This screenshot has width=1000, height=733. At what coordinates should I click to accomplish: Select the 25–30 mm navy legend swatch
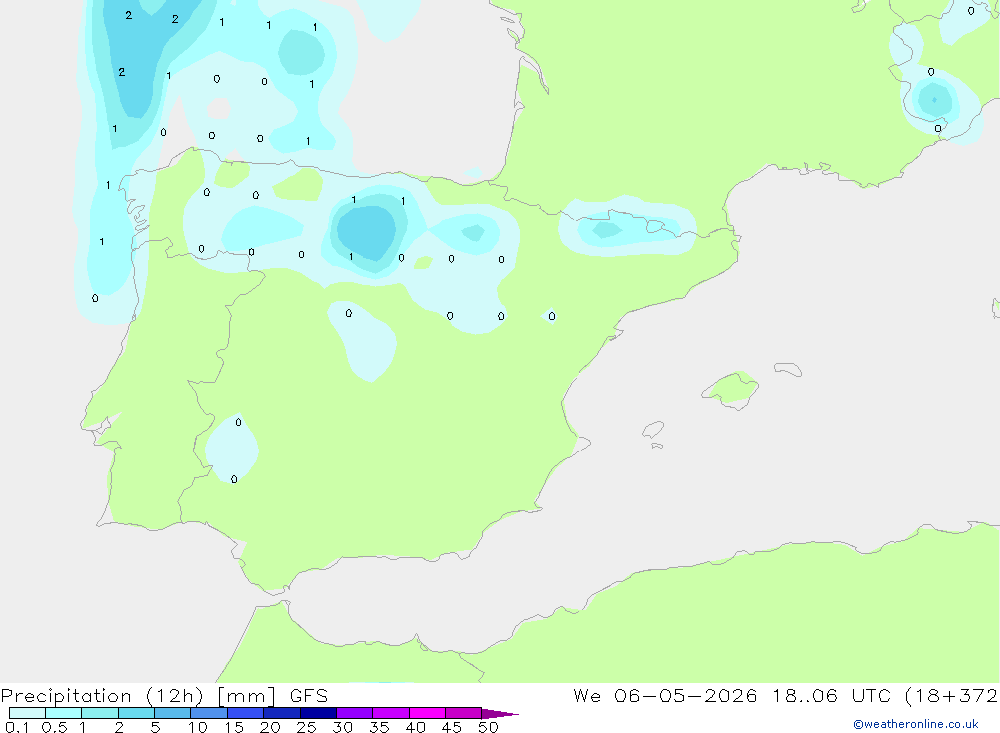pyautogui.click(x=318, y=713)
